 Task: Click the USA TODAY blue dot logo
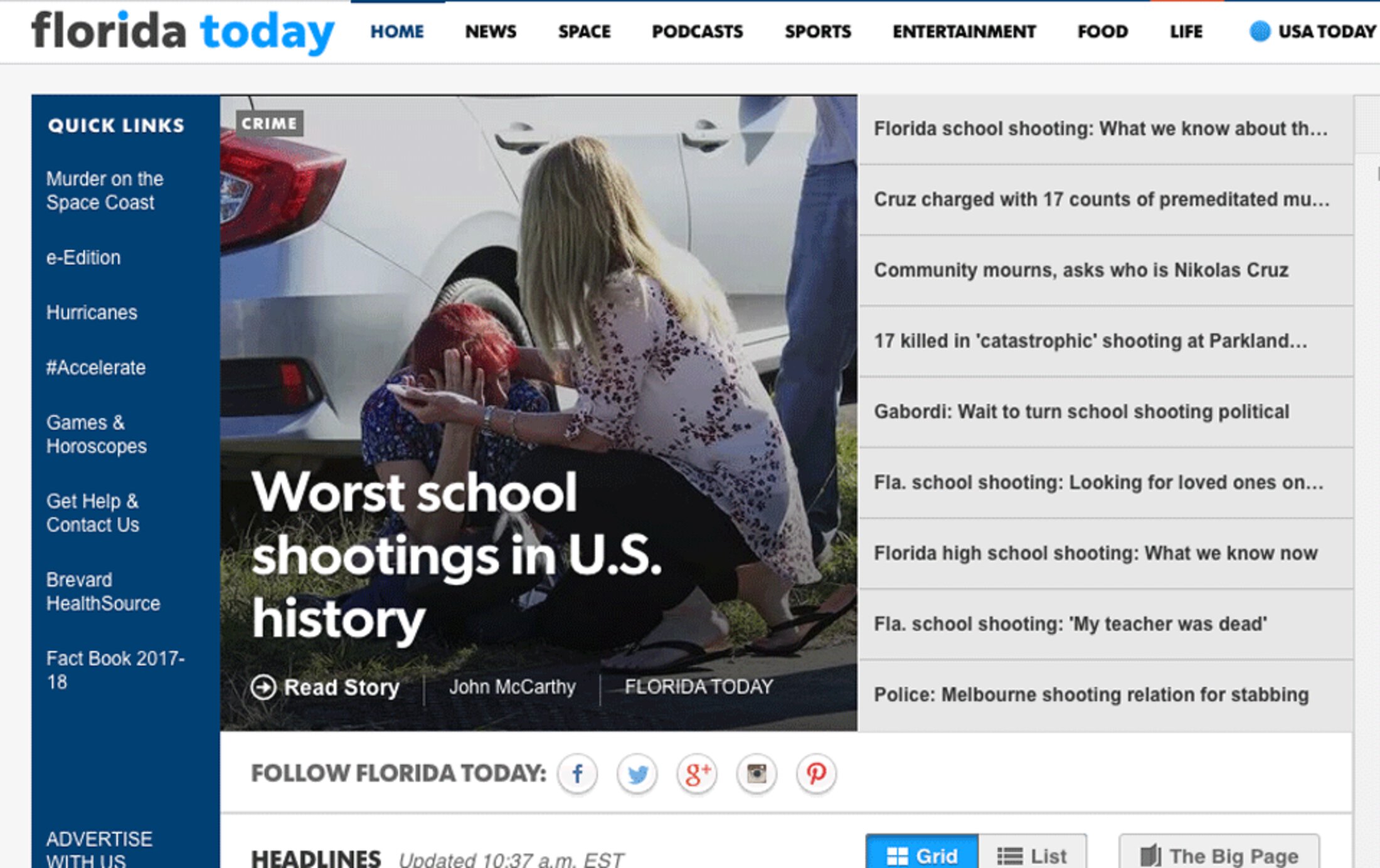pos(1260,31)
